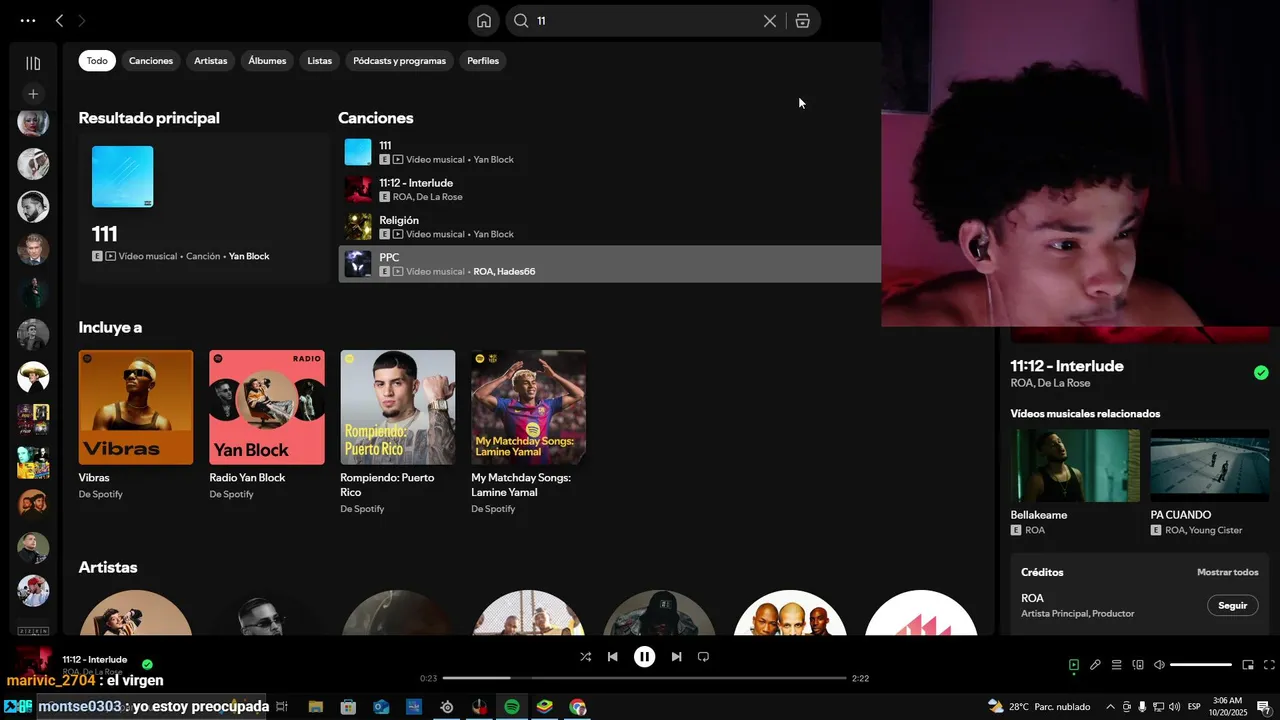
Task: Mute the Spotify volume
Action: [1159, 665]
